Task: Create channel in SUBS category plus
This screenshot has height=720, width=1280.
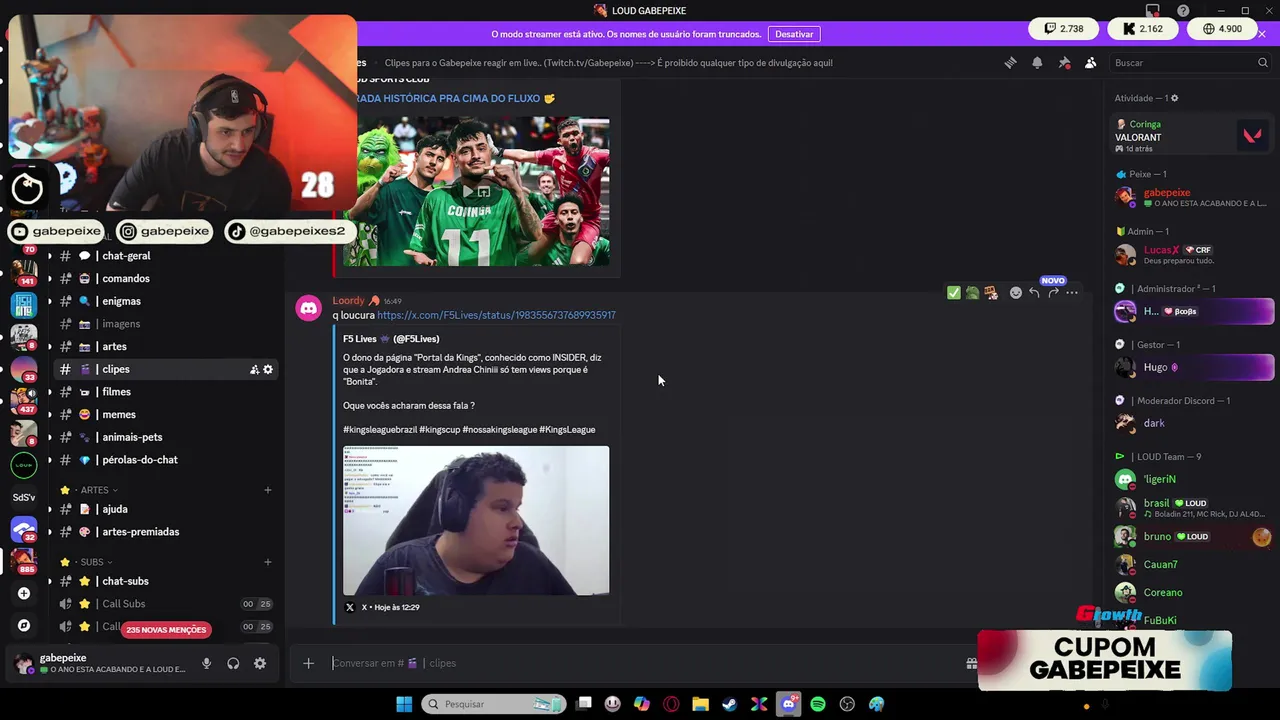Action: (x=267, y=562)
